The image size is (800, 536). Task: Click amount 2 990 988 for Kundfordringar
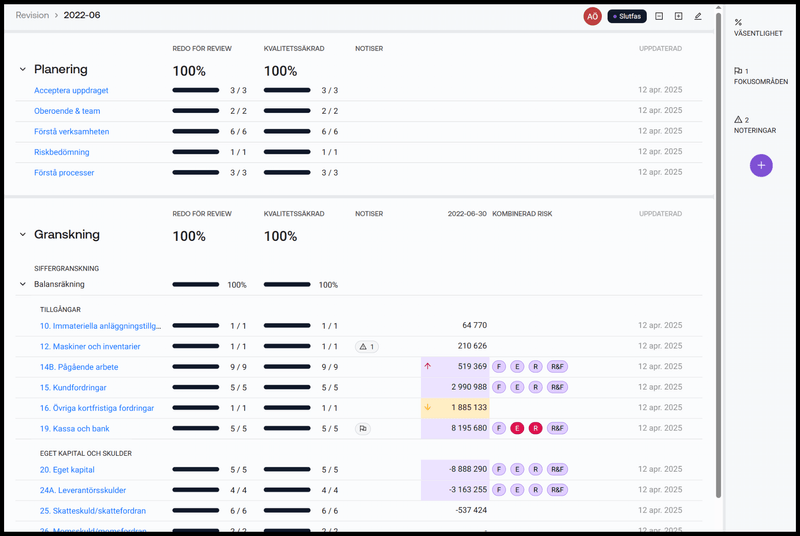pos(469,387)
